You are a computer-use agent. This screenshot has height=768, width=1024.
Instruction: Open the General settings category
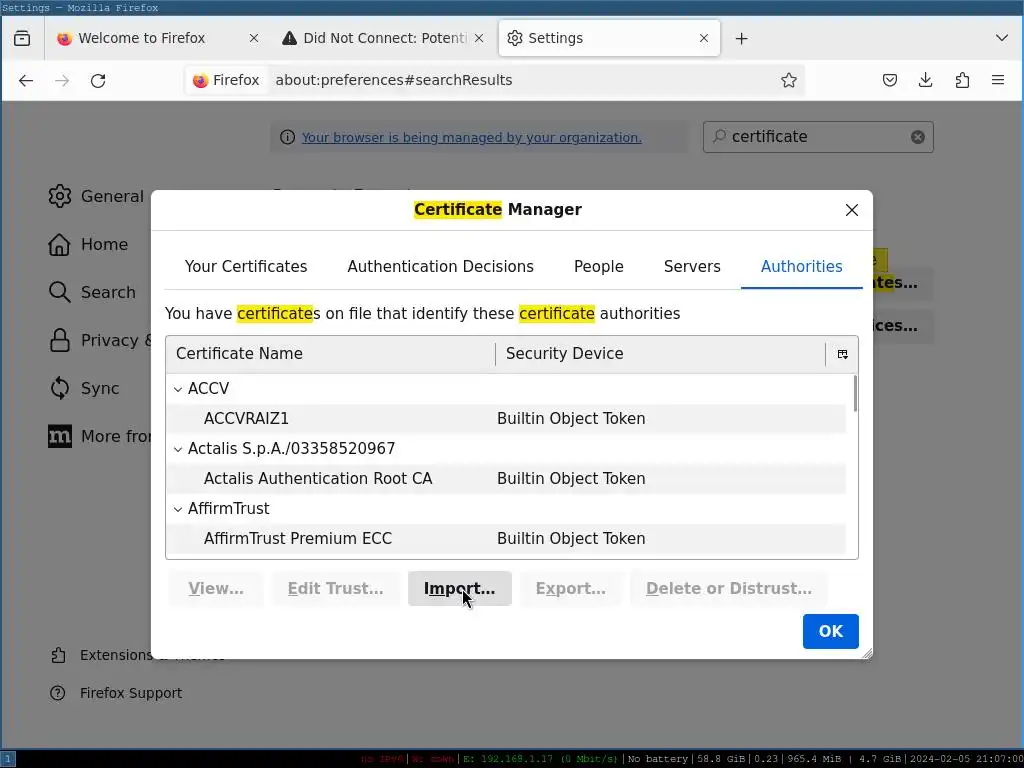click(96, 196)
